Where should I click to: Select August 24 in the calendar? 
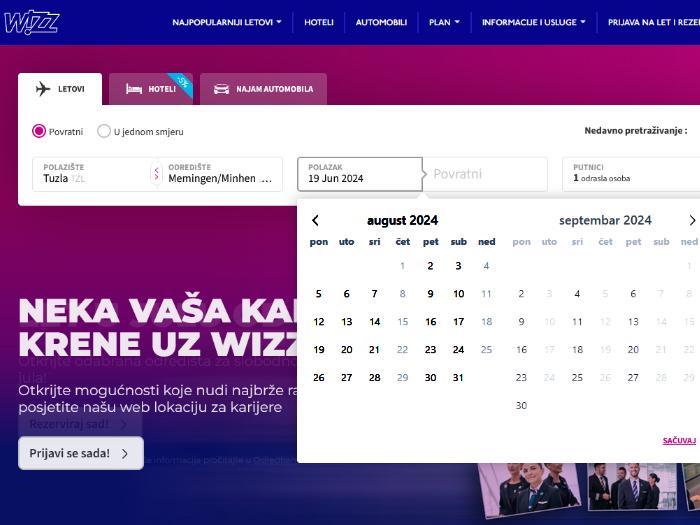pos(458,350)
